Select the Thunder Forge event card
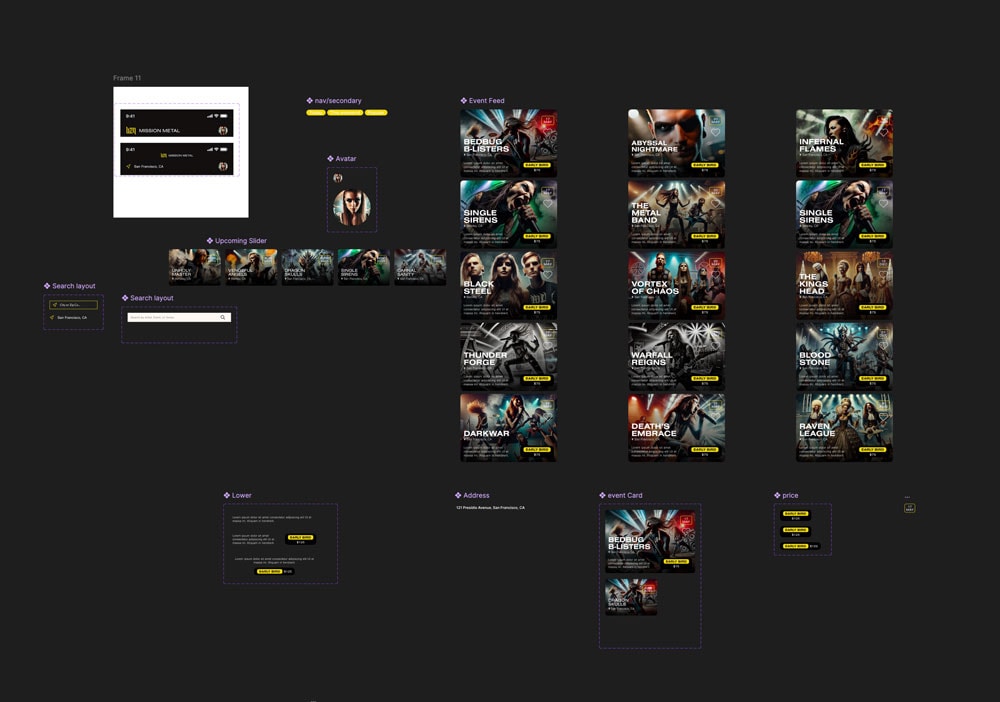The height and width of the screenshot is (702, 1000). pos(509,356)
